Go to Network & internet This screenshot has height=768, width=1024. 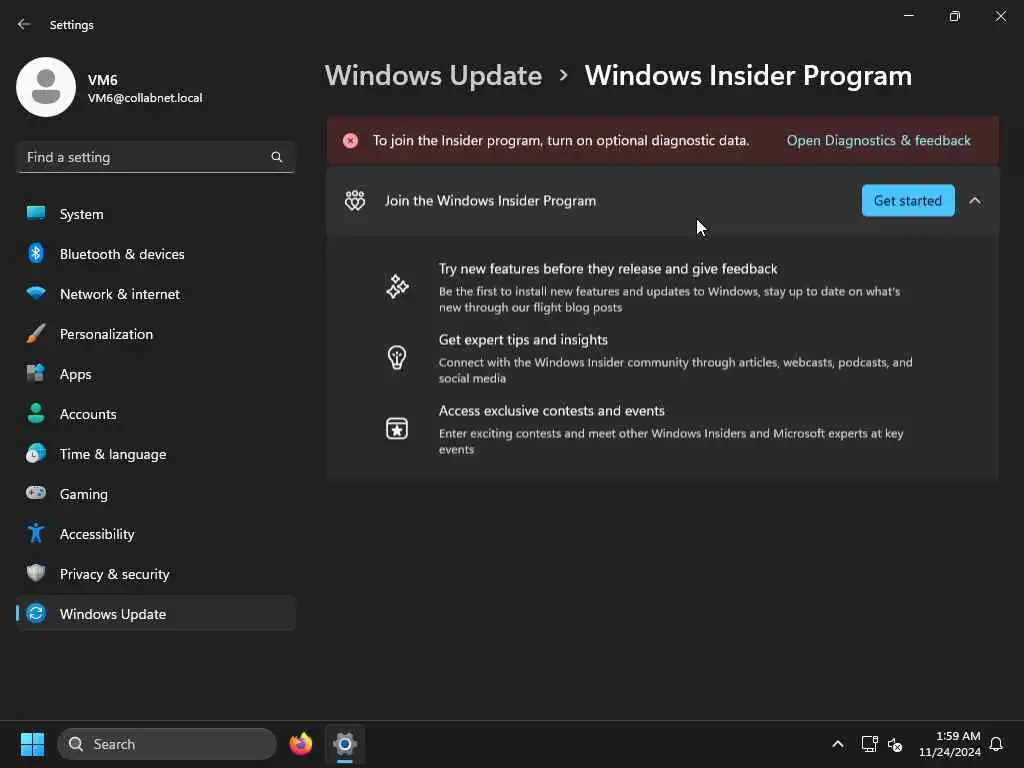tap(155, 294)
